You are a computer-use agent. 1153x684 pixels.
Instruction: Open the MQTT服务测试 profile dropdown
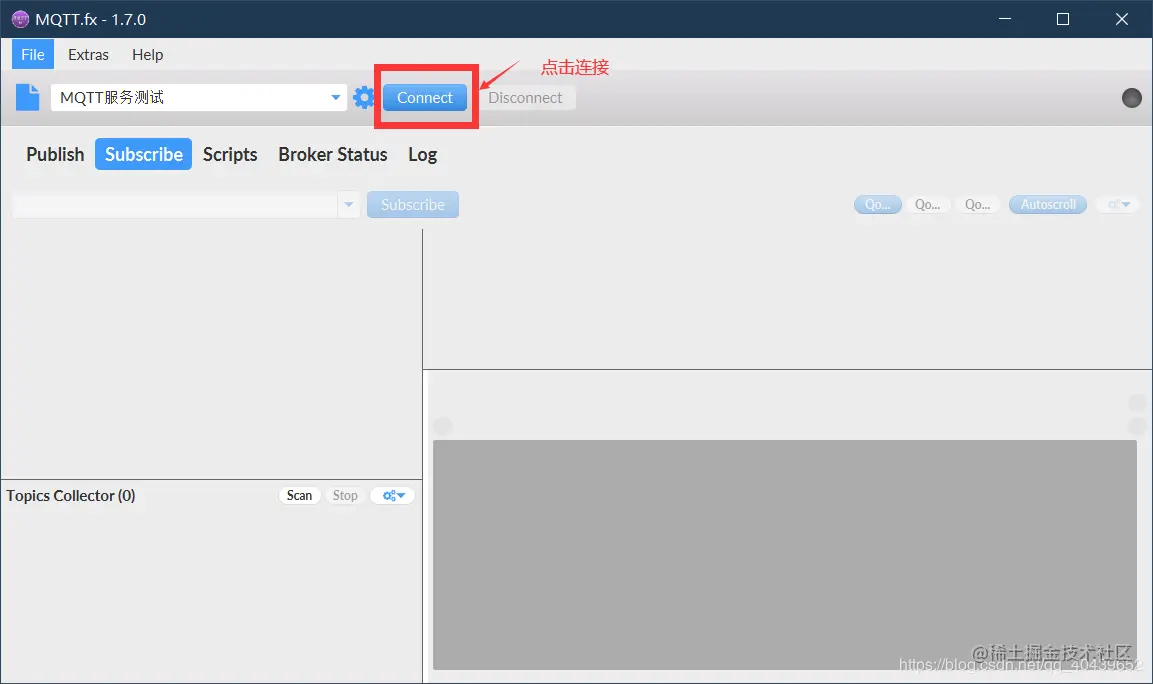pos(335,97)
